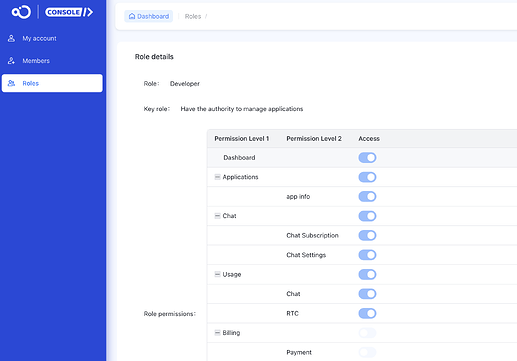Enable Payment access switch
The height and width of the screenshot is (361, 517).
[x=367, y=352]
